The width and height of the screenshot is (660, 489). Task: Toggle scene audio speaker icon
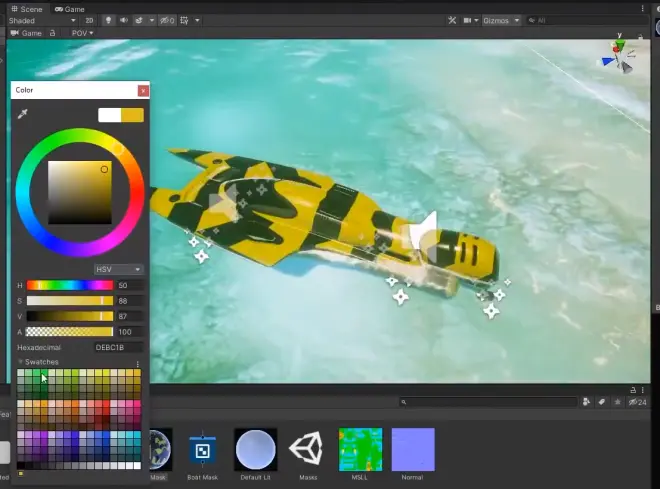coord(124,20)
